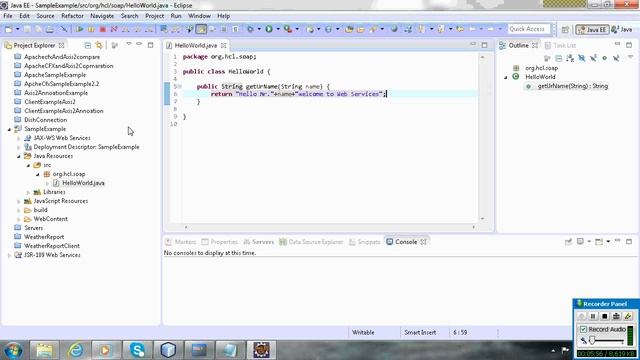Switch to the Markers tab

pos(181,242)
